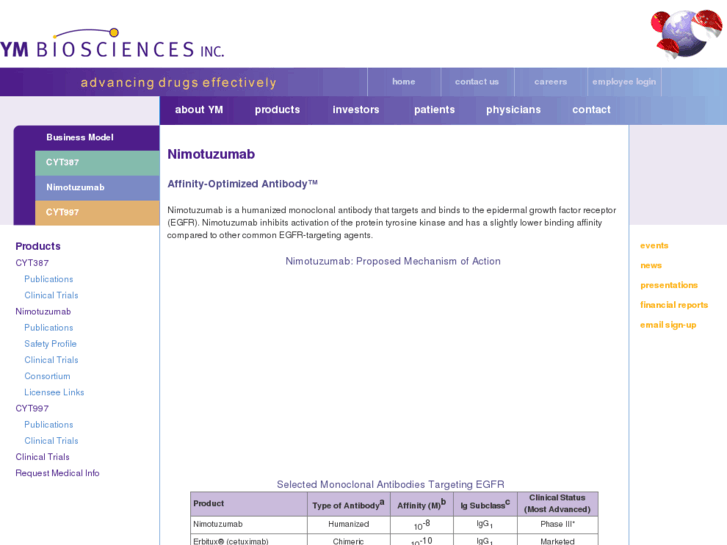727x545 pixels.
Task: Open the contact us link
Action: click(x=477, y=82)
